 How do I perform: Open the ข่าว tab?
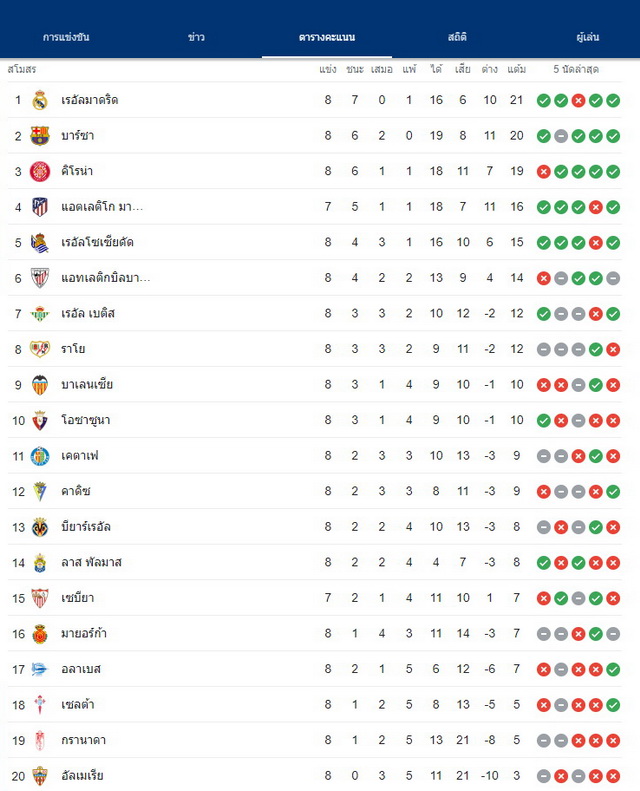pos(196,37)
